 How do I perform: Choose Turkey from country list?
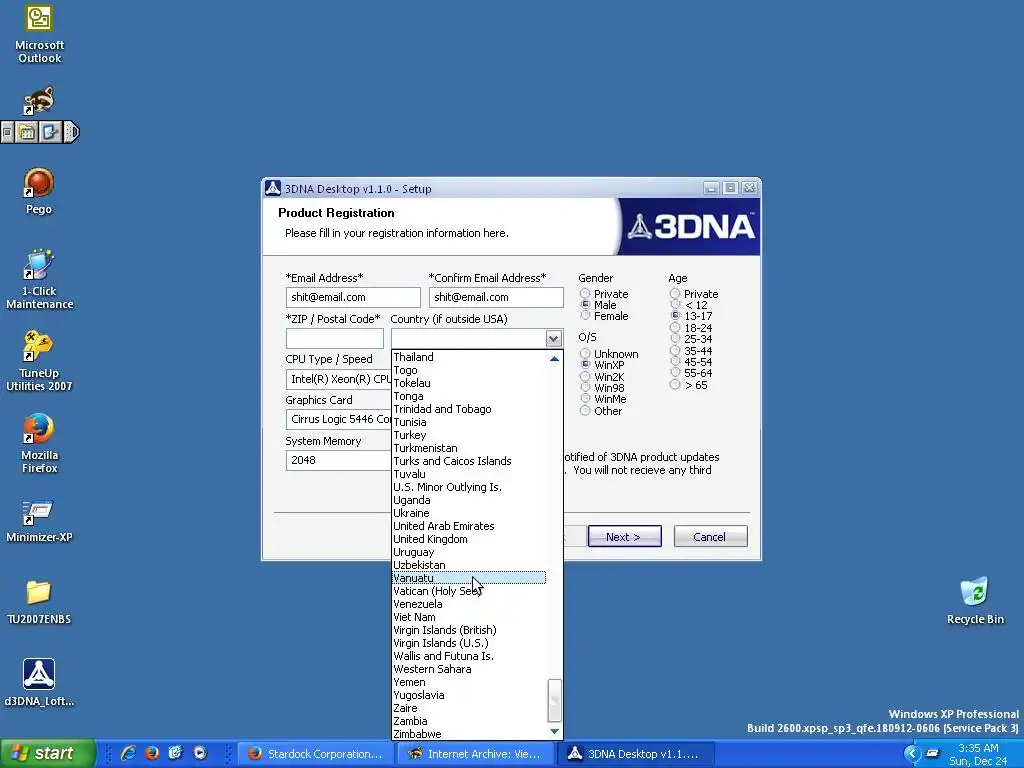tap(469, 435)
